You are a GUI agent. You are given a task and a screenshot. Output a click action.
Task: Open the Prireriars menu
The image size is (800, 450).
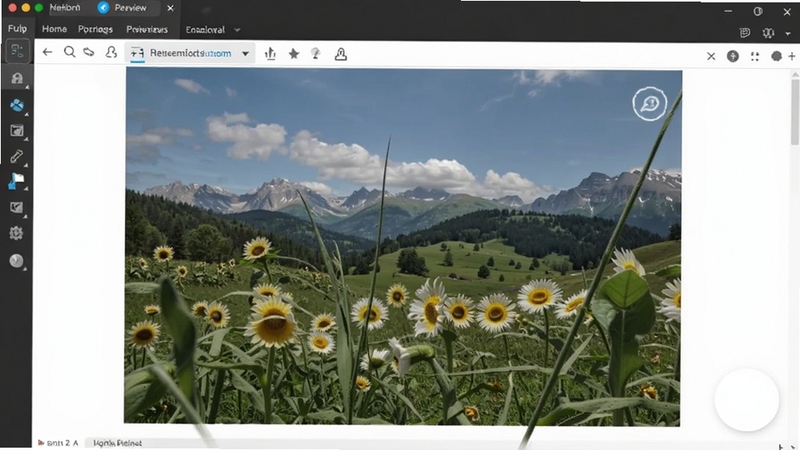tap(147, 30)
